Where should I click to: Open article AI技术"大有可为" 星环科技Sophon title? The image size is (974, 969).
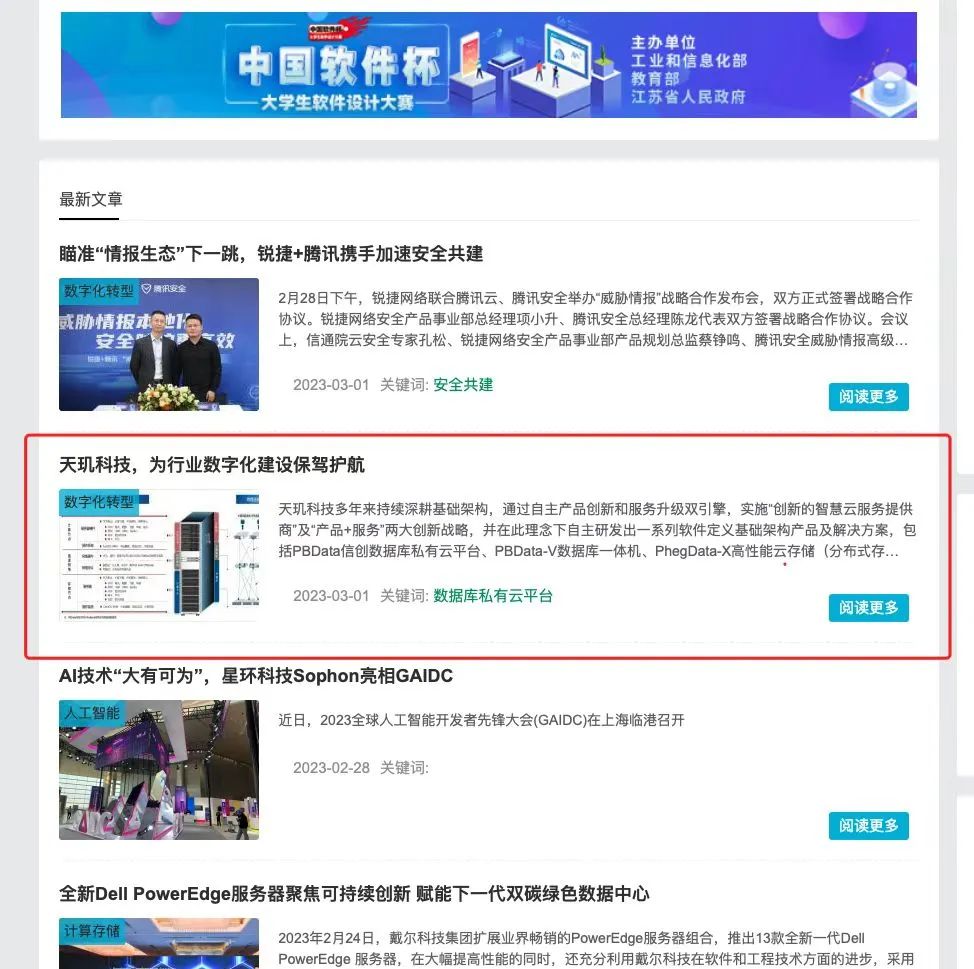pyautogui.click(x=256, y=676)
